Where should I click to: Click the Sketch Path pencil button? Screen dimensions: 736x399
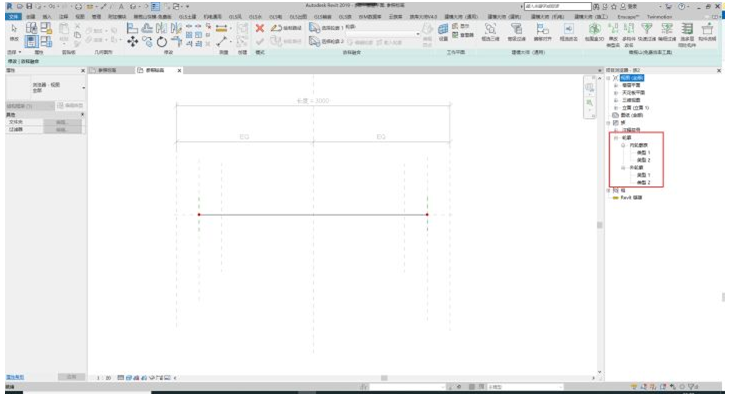click(x=286, y=28)
